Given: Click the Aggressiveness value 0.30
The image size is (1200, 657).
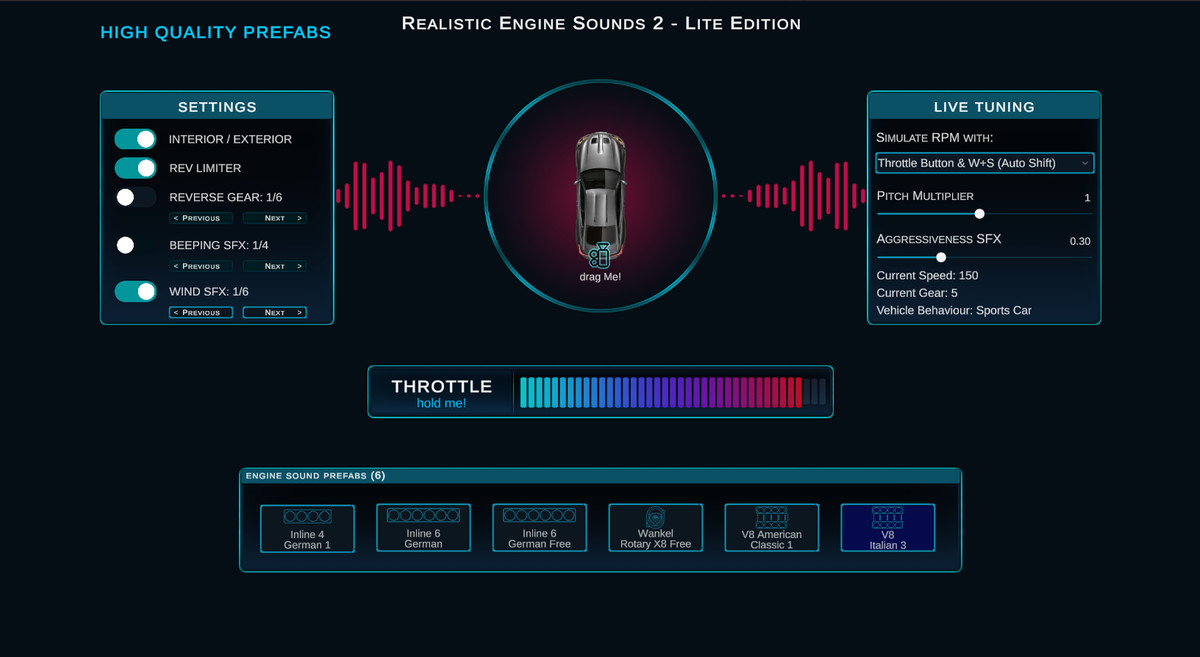Looking at the screenshot, I should [x=1080, y=241].
